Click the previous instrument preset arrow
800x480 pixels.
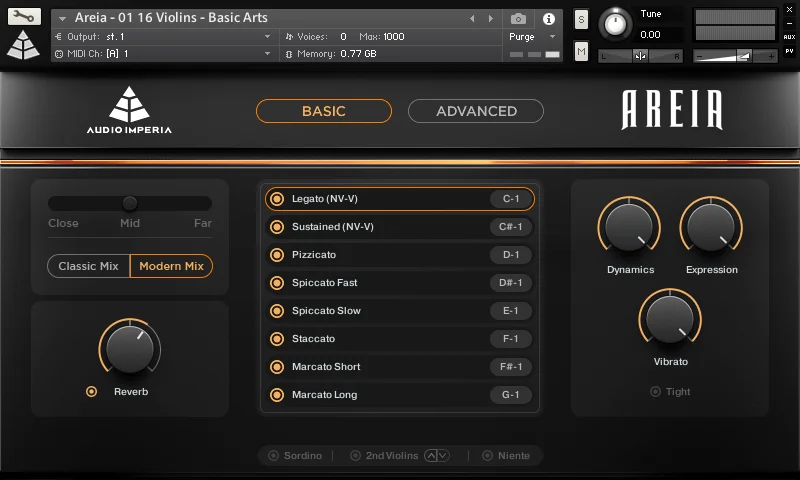472,19
